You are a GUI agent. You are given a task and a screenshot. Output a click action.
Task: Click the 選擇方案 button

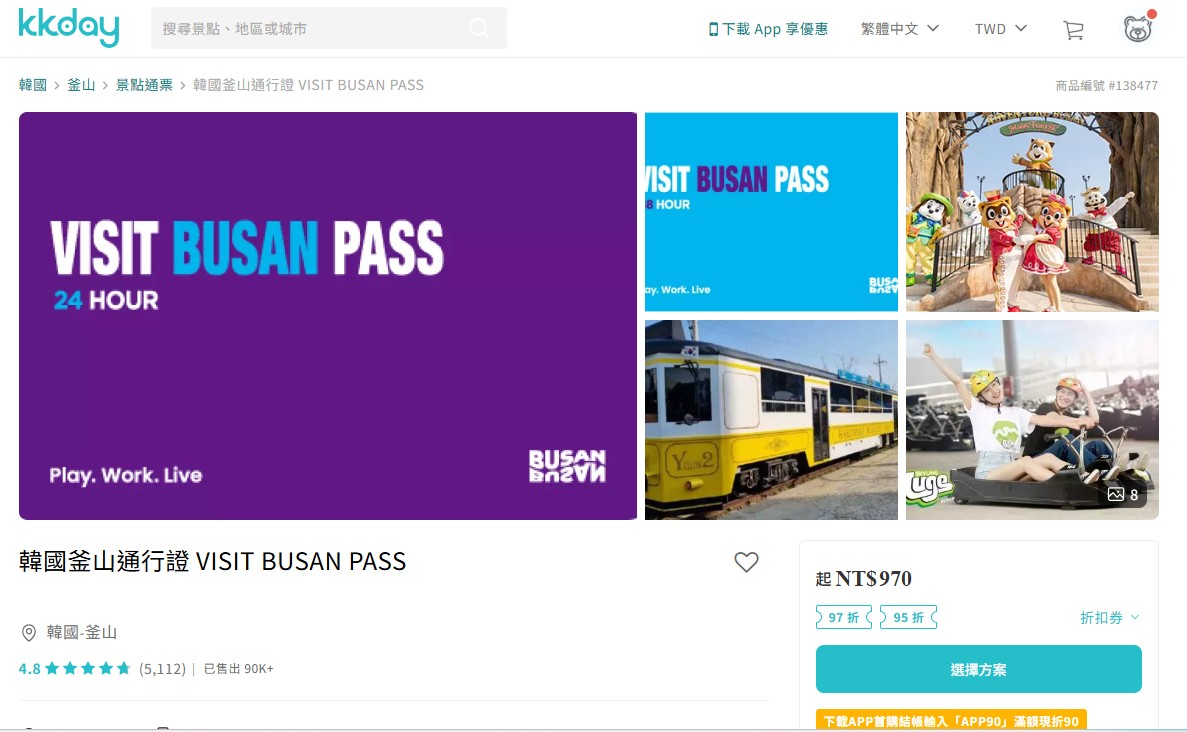979,669
